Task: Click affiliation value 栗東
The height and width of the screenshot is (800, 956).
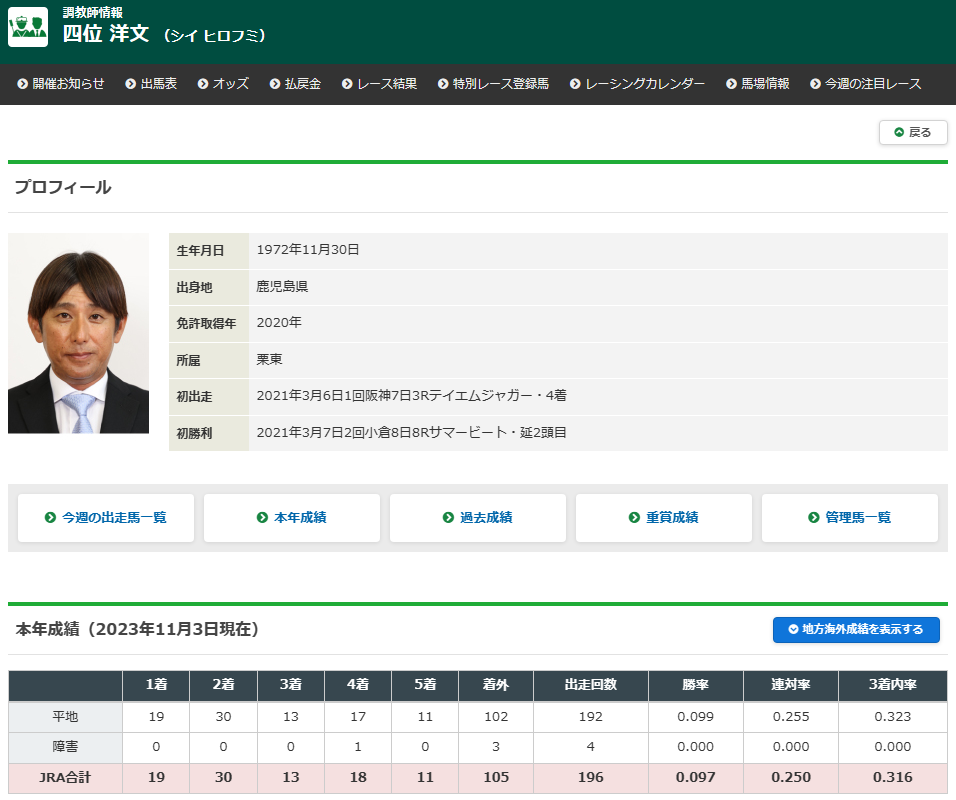Action: pyautogui.click(x=269, y=359)
